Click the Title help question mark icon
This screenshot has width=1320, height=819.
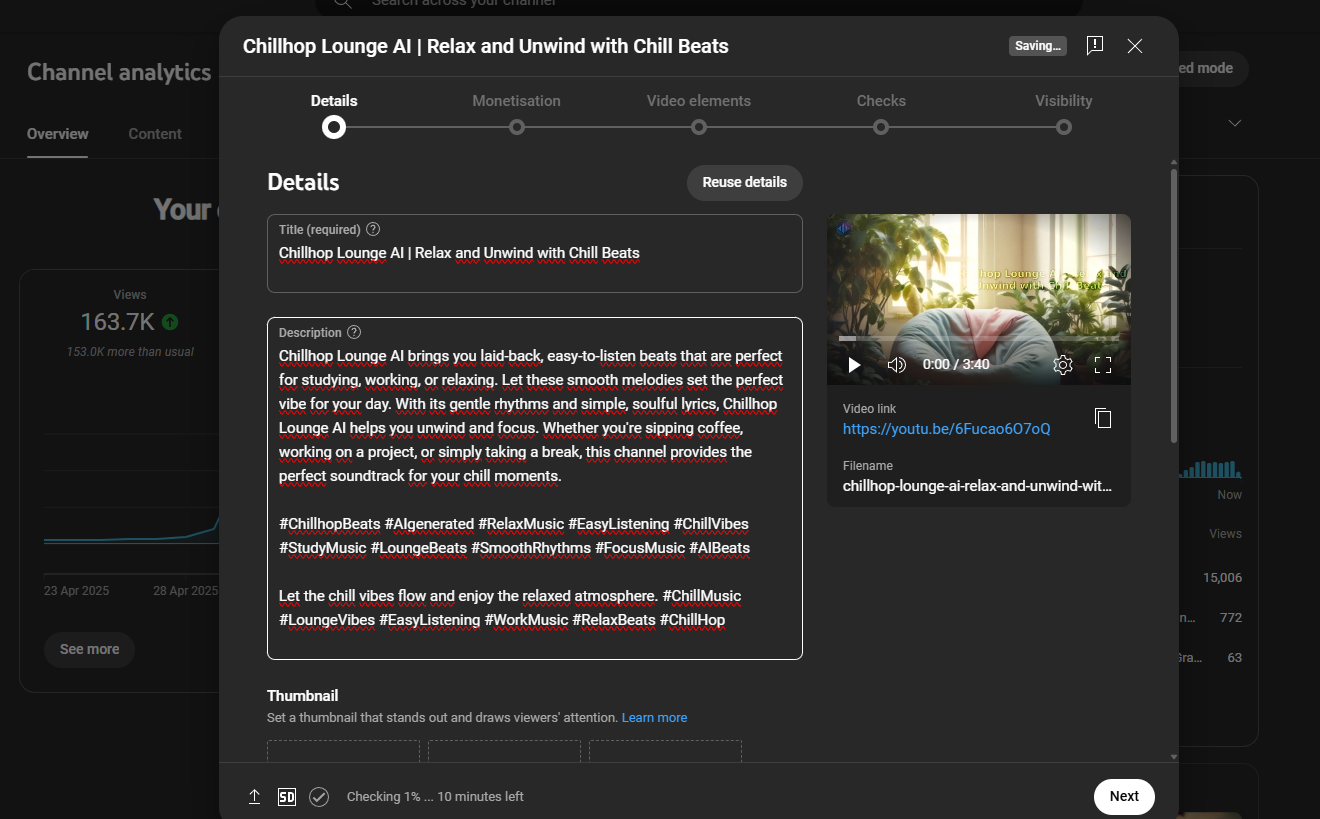point(373,229)
